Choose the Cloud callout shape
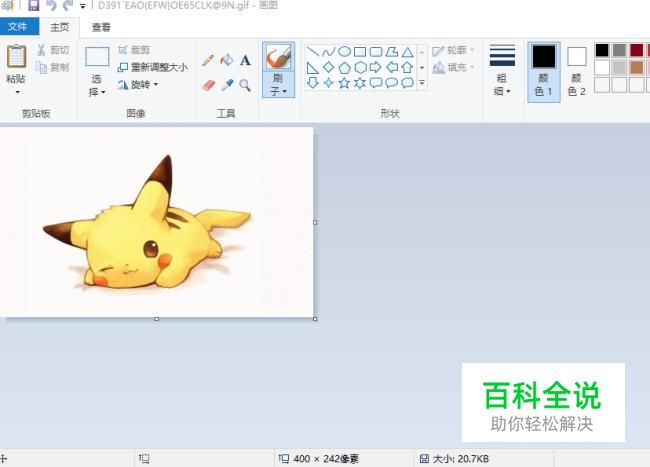Image resolution: width=650 pixels, height=467 pixels. point(407,83)
